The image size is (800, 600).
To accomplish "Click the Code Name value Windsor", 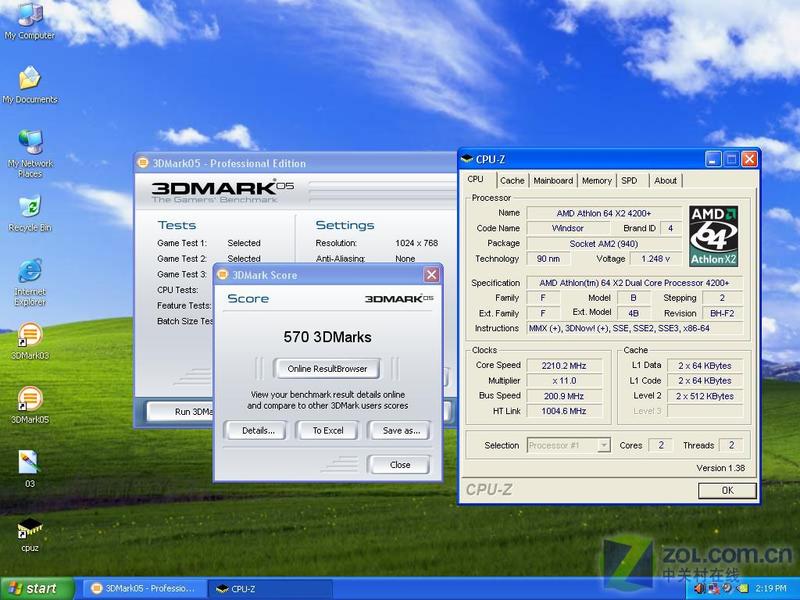I will (x=567, y=228).
